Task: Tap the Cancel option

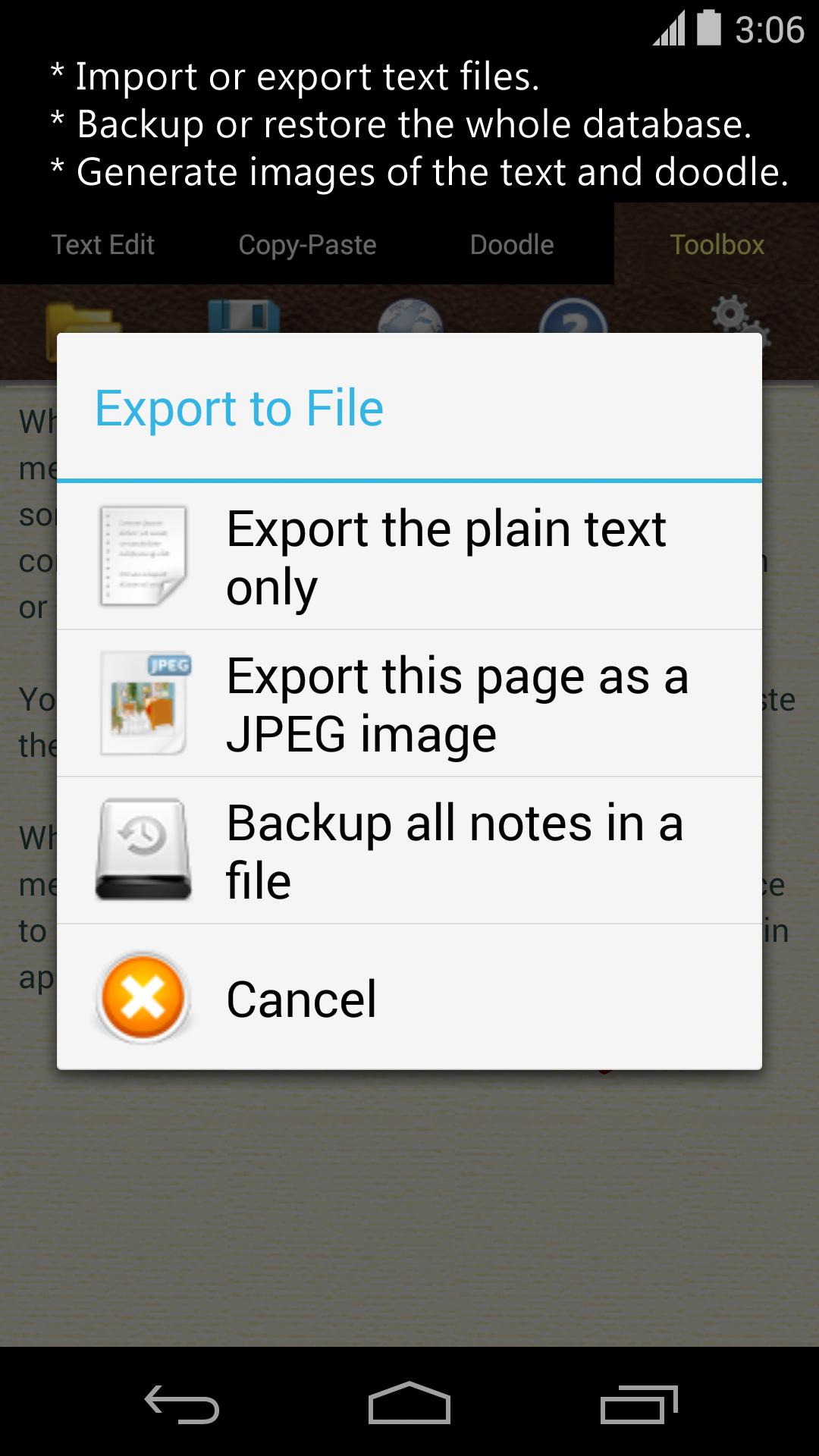Action: click(409, 998)
